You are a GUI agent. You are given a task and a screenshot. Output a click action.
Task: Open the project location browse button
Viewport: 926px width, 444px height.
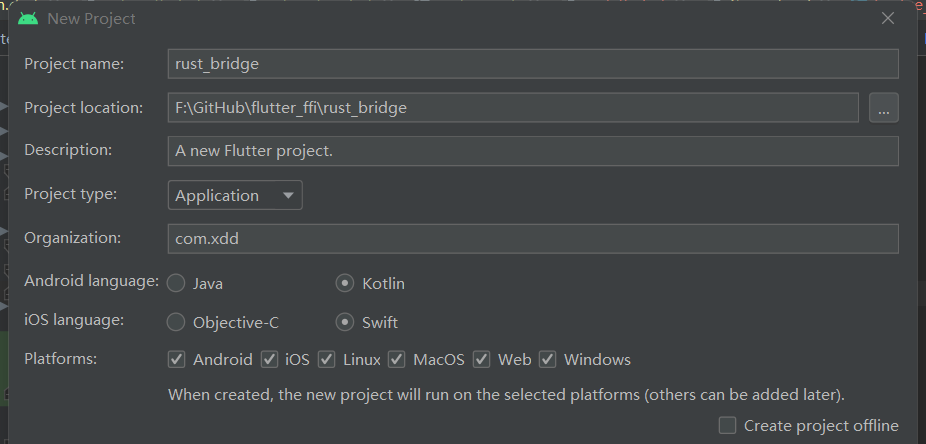pos(883,108)
